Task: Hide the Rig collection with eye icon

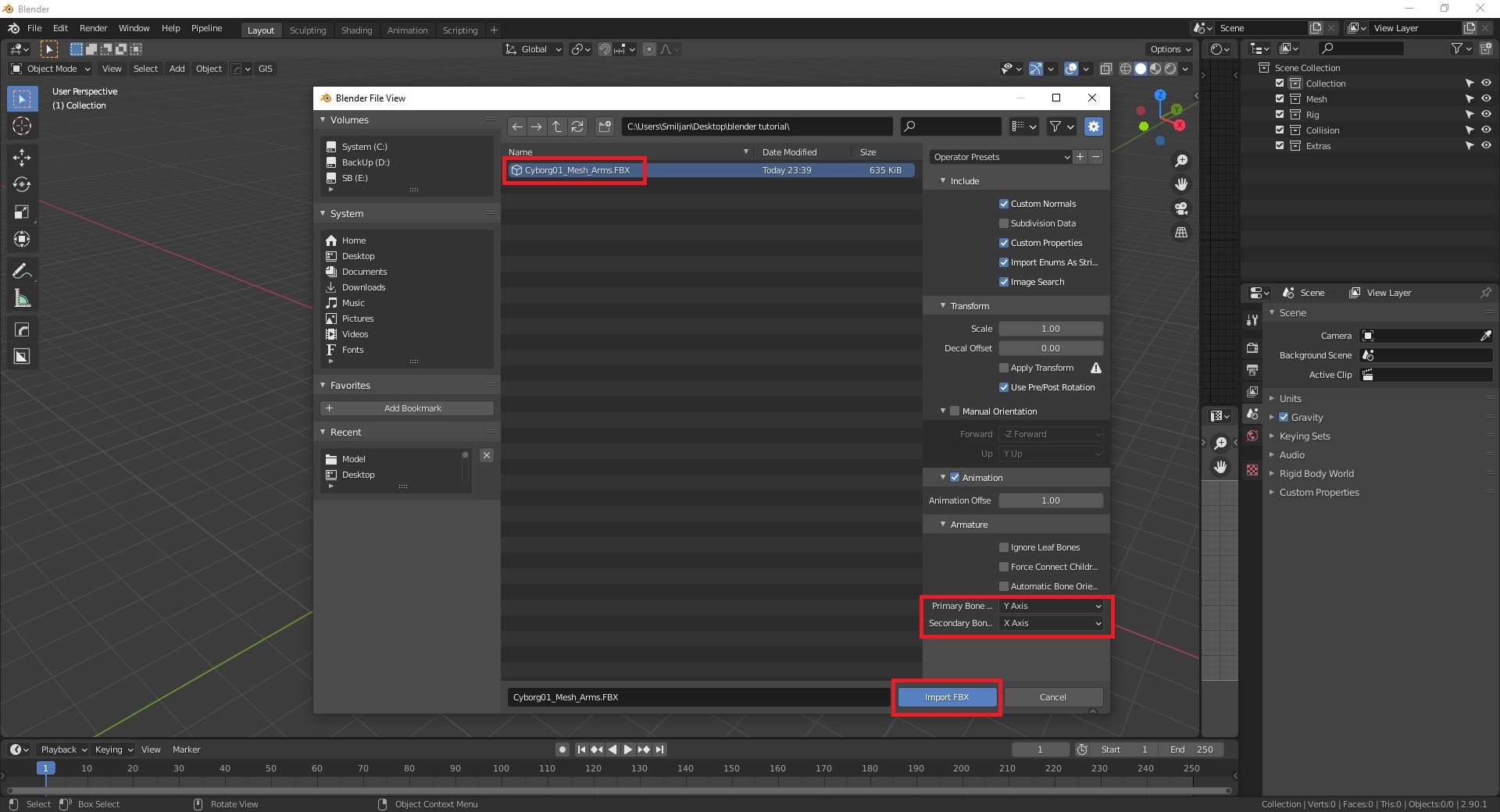Action: pyautogui.click(x=1486, y=115)
